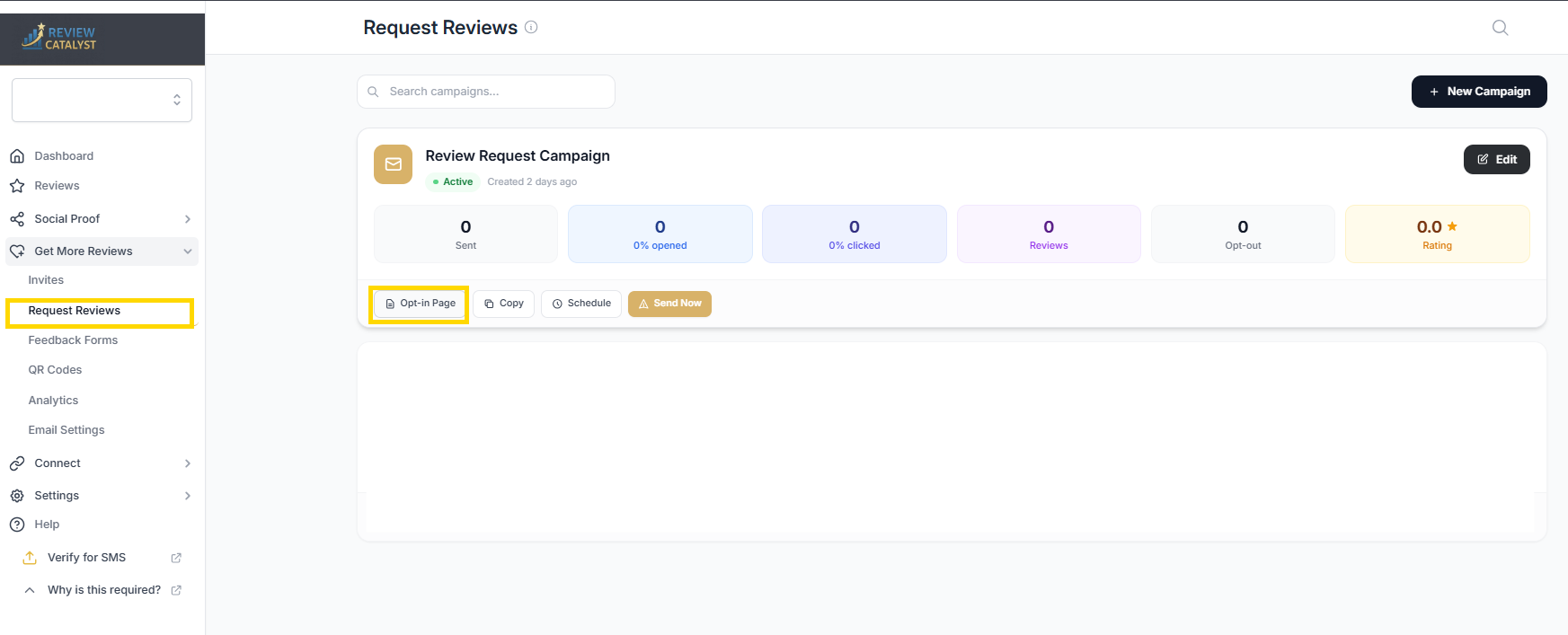Click the external link icon beside Verify for SMS
The image size is (1568, 635).
(x=176, y=558)
